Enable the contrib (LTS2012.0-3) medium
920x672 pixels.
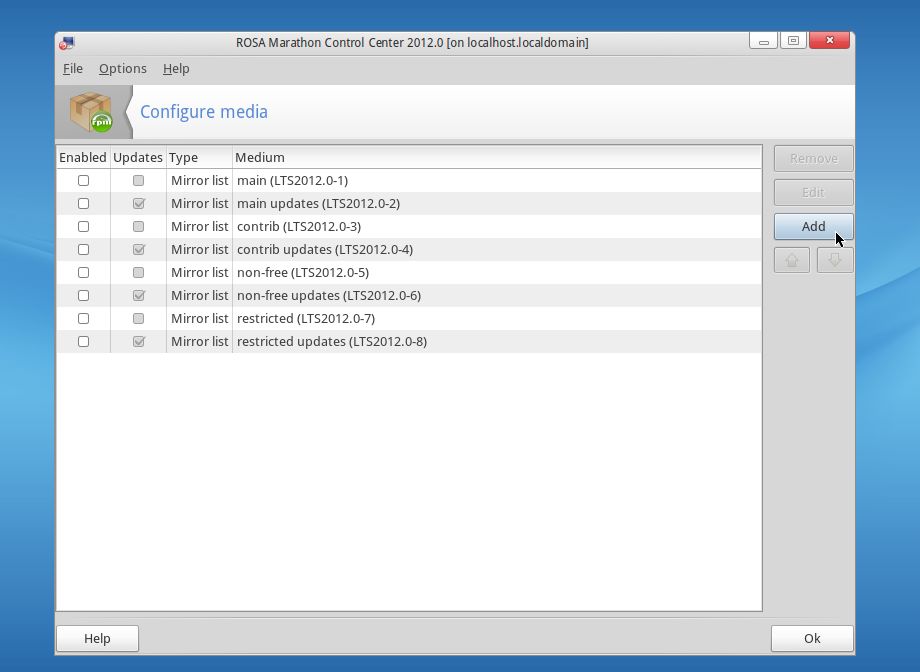point(83,227)
